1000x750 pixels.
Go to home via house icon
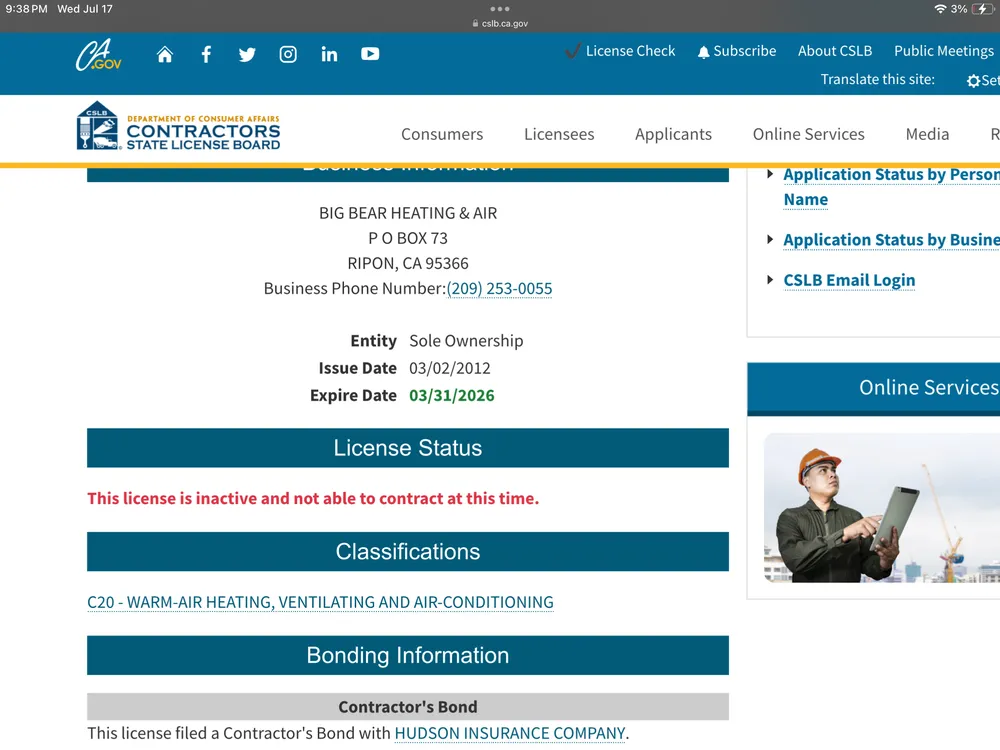pyautogui.click(x=165, y=55)
